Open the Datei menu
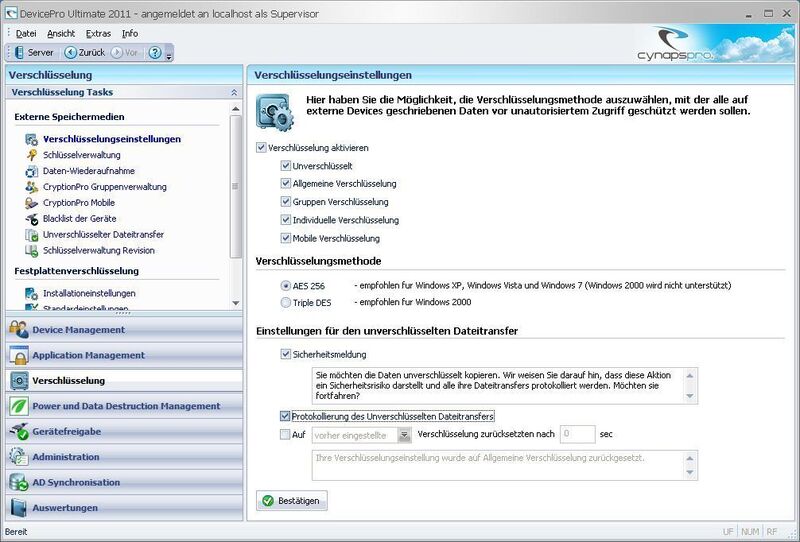 26,34
